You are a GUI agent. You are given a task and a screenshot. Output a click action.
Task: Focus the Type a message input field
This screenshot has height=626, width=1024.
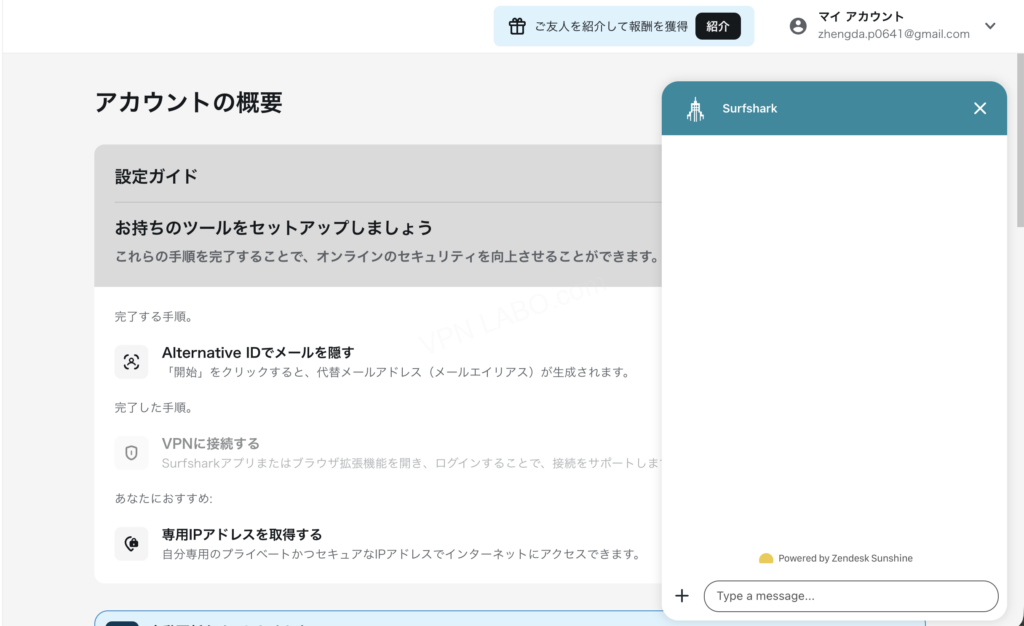pyautogui.click(x=851, y=596)
